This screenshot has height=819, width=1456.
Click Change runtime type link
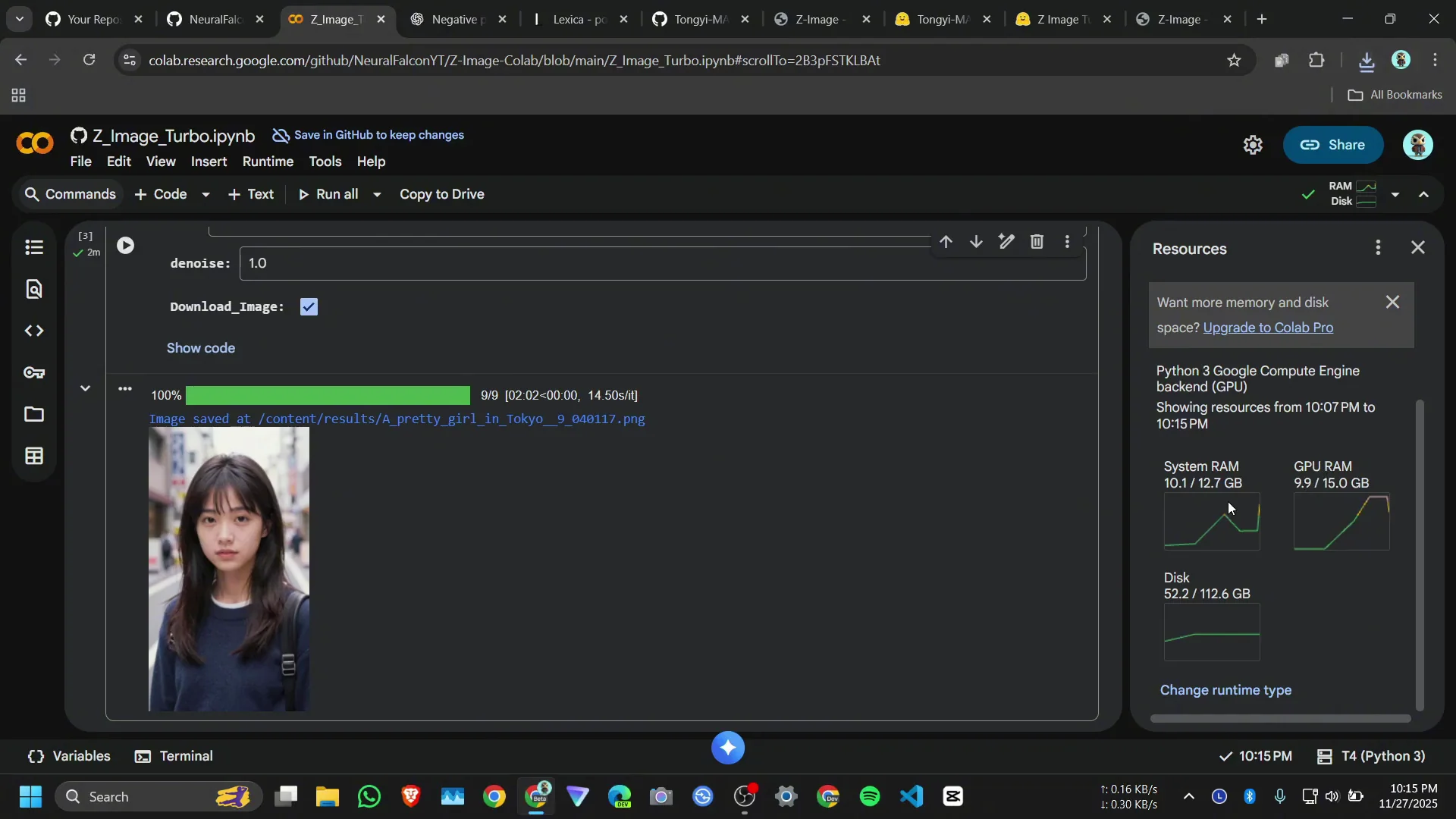[x=1225, y=690]
